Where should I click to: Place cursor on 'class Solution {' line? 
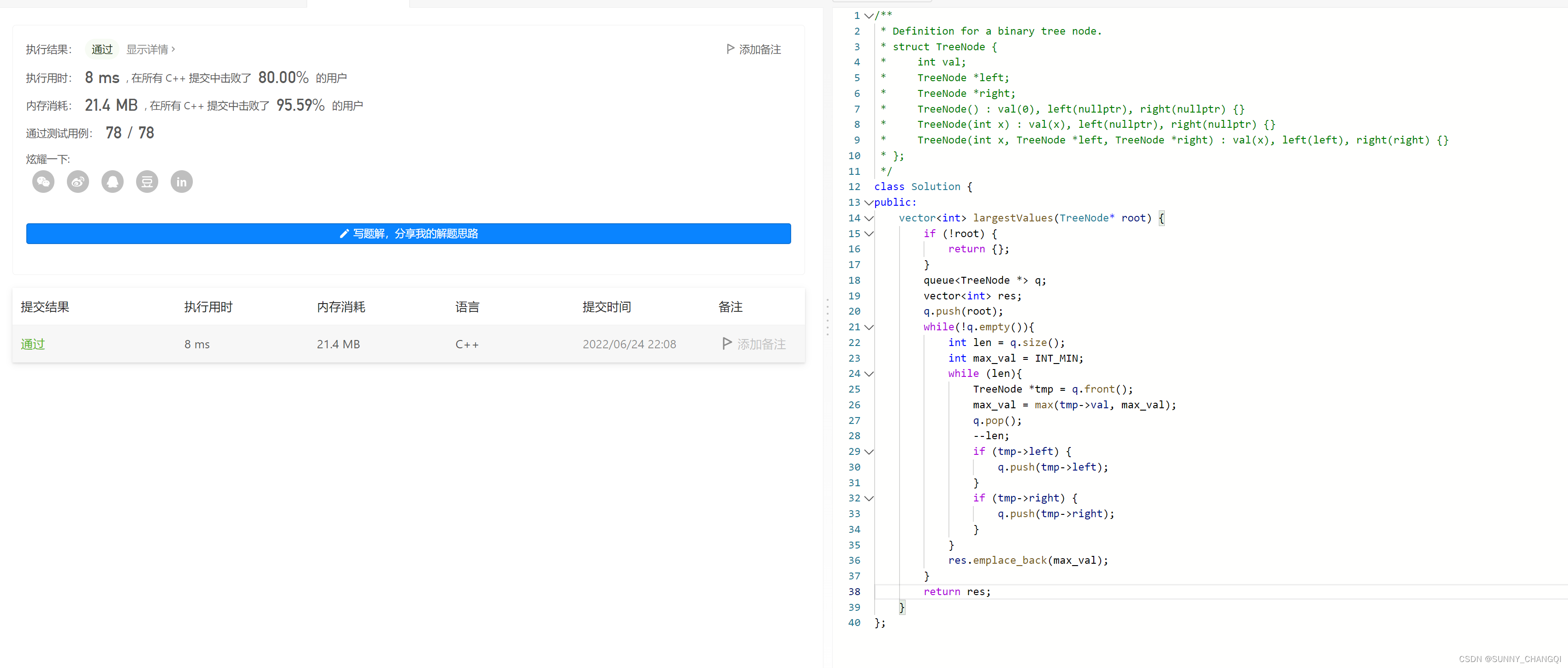coord(923,187)
